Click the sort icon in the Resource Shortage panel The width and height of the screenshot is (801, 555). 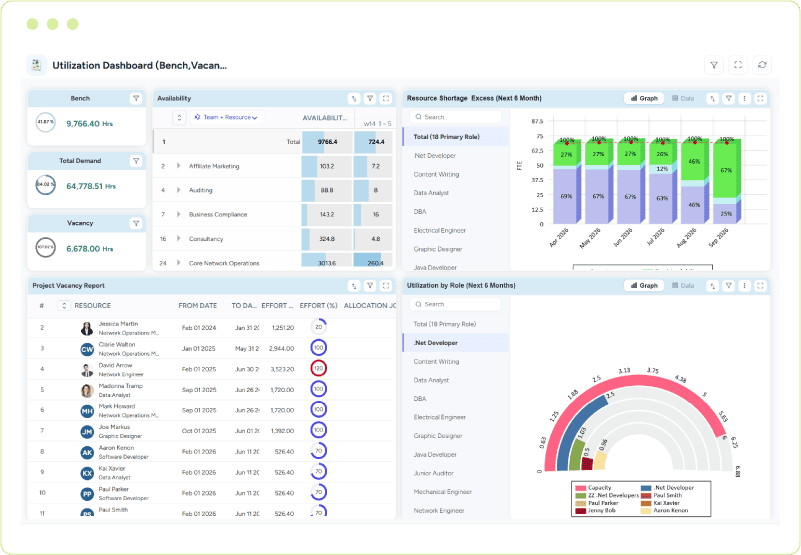click(x=713, y=98)
